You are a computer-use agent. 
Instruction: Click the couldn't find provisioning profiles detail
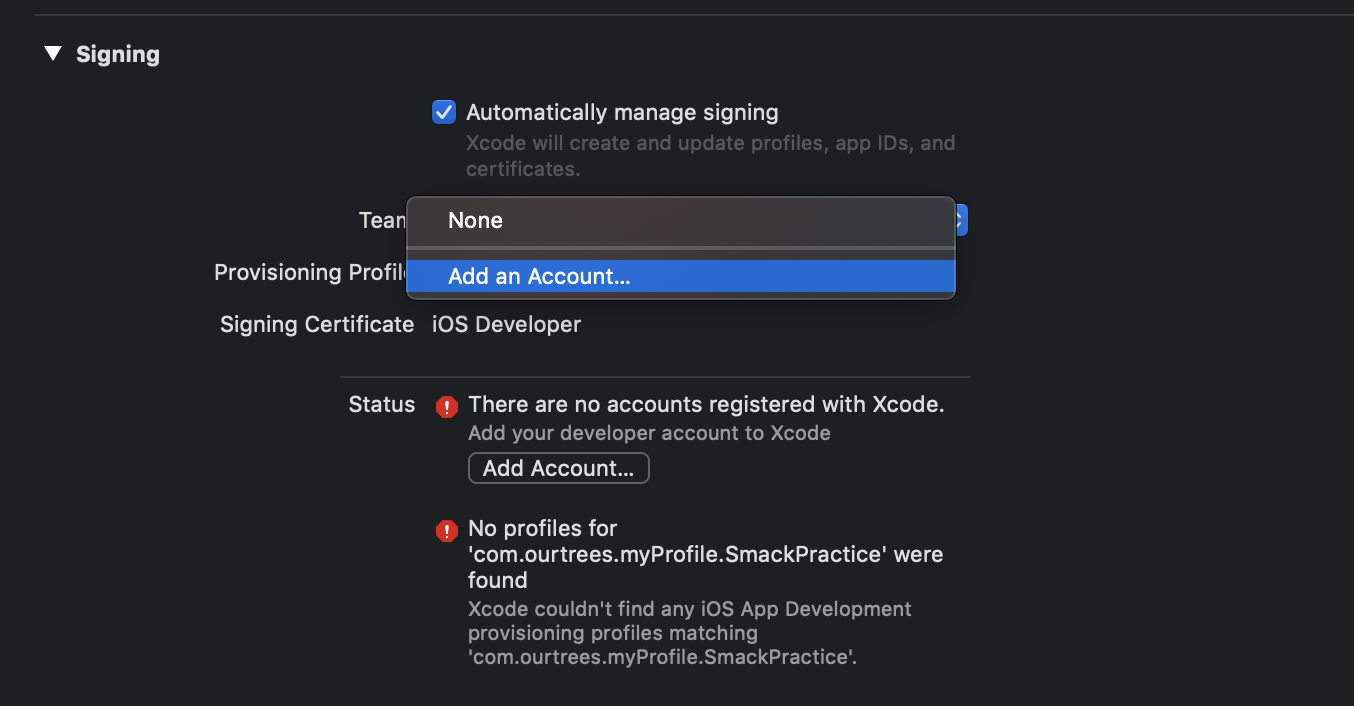point(690,633)
